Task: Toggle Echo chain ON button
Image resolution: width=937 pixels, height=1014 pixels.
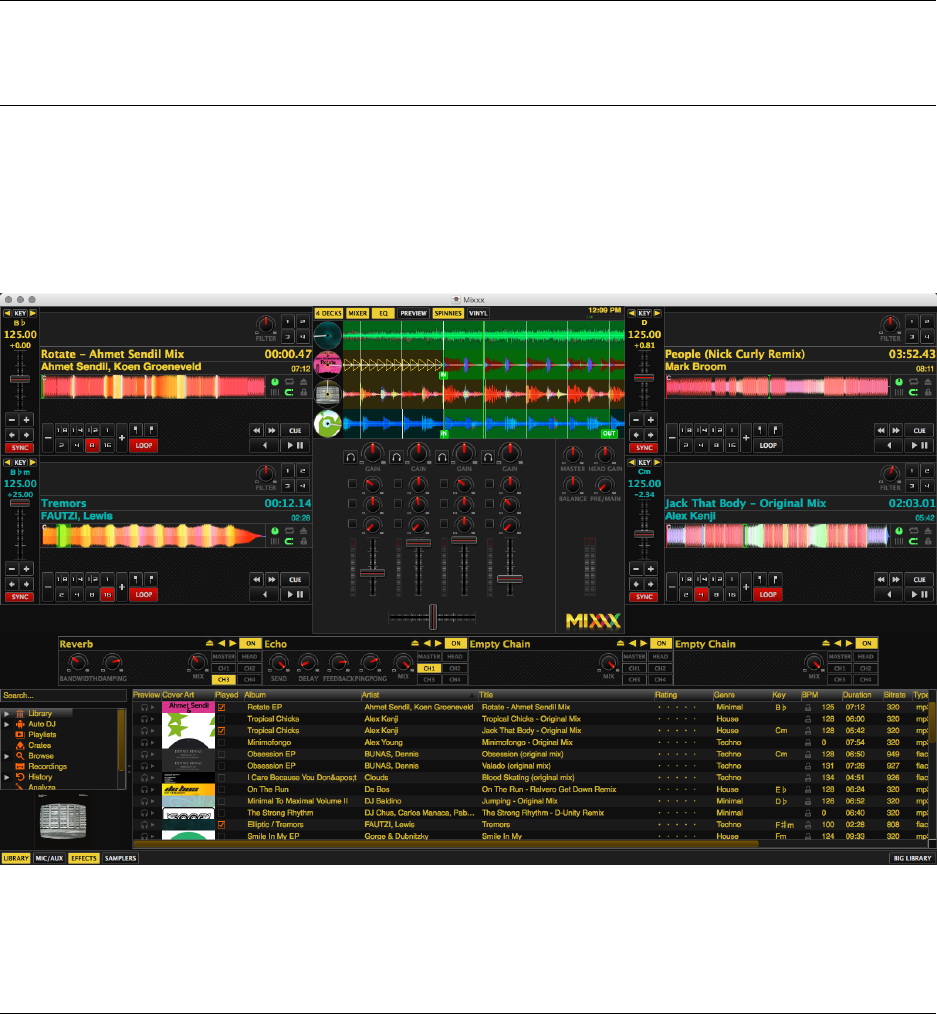Action: 456,643
